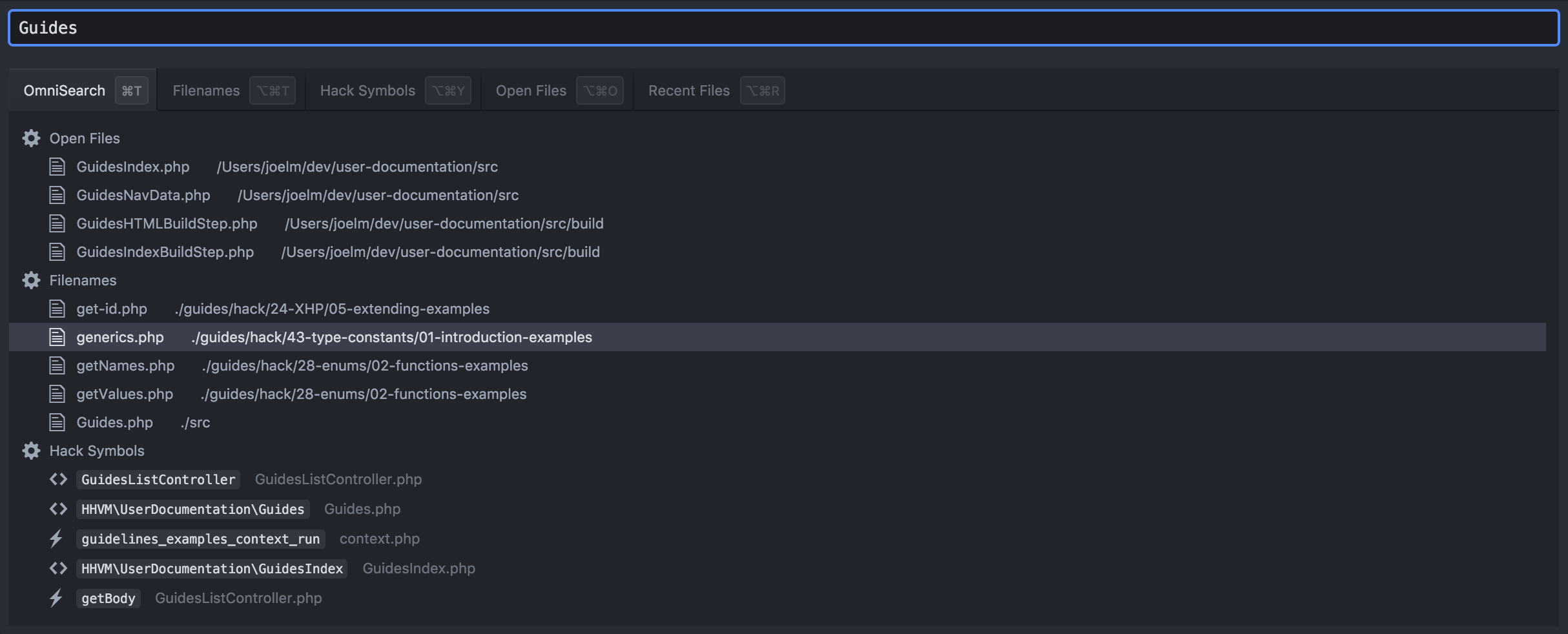Switch to the Open Files tab

(557, 90)
